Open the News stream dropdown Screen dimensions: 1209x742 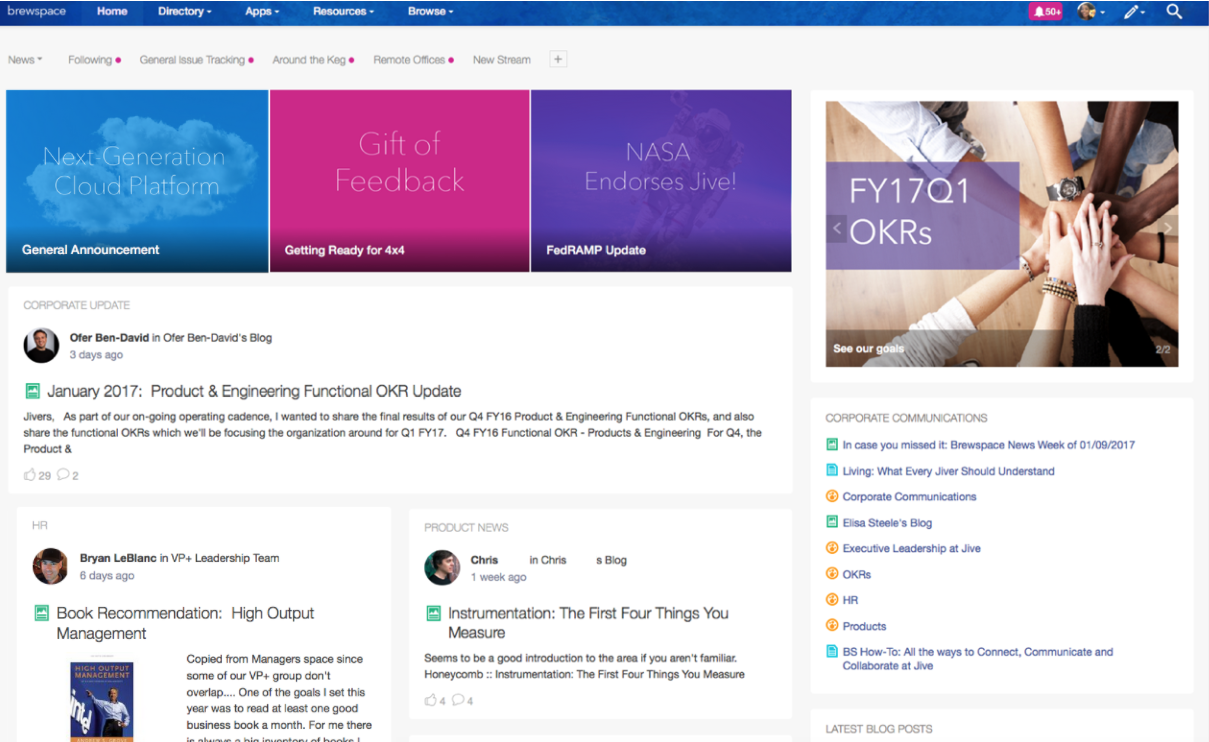pyautogui.click(x=25, y=60)
